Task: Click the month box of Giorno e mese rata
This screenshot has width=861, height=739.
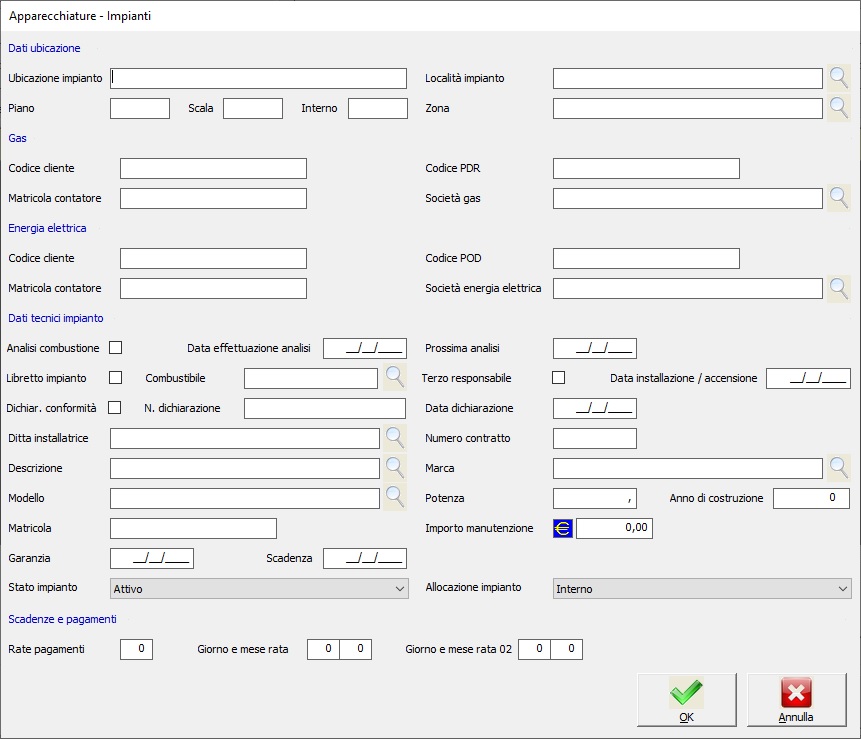Action: tap(356, 649)
